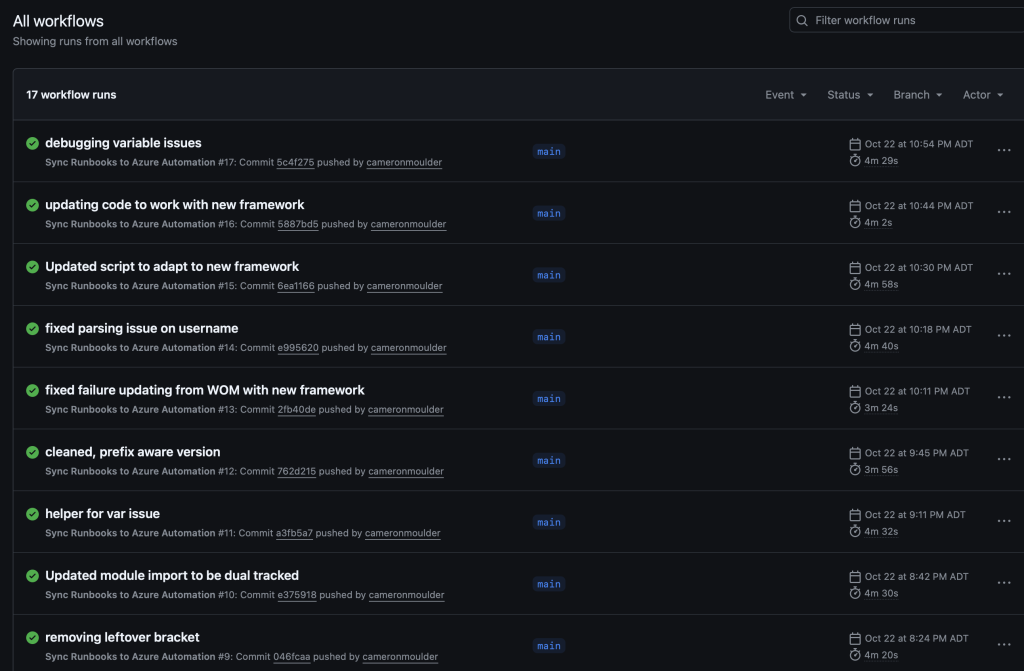Click the cameronmoulder link on run #13
The image size is (1024, 671).
pyautogui.click(x=405, y=410)
